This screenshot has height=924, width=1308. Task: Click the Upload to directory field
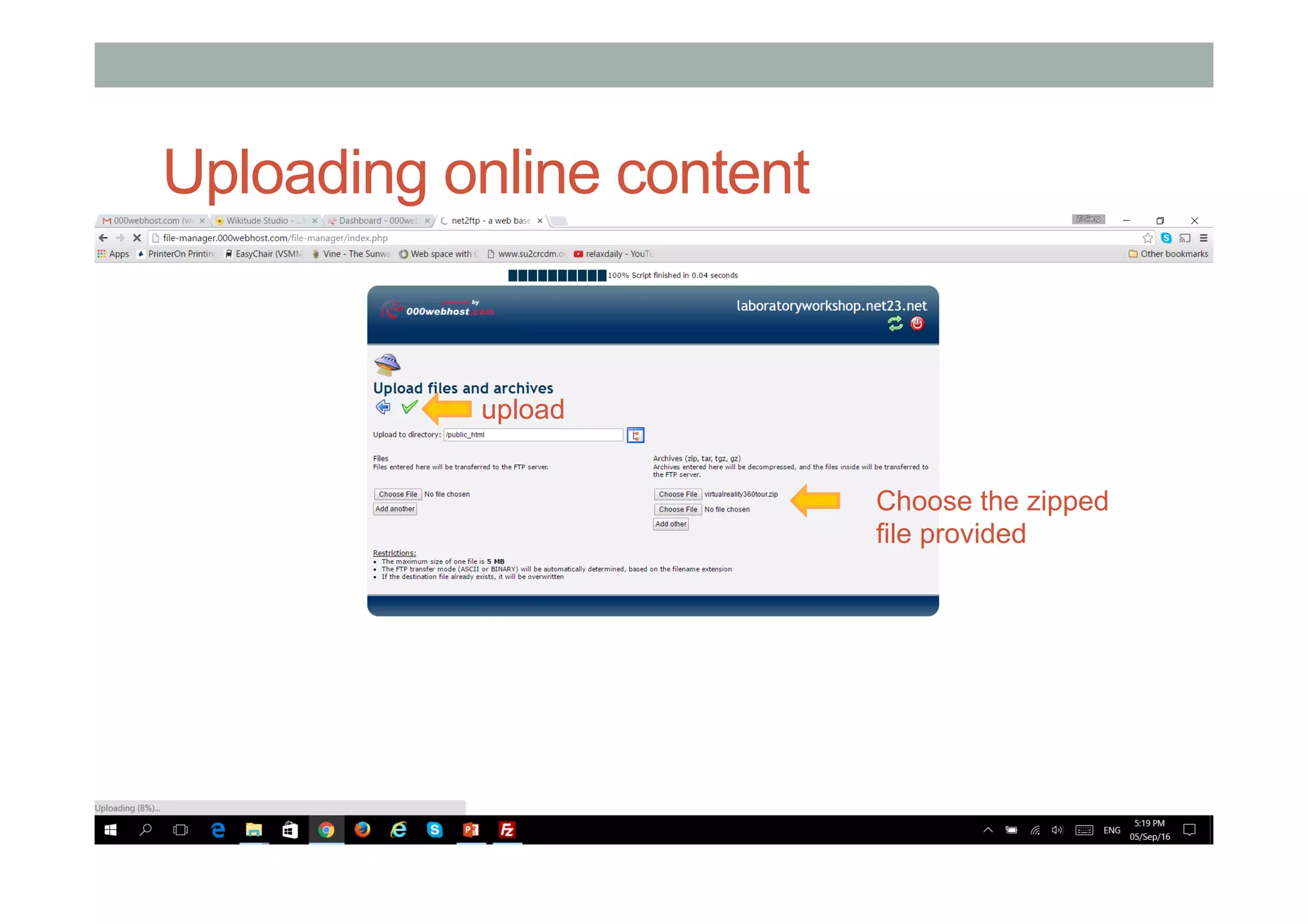[533, 435]
